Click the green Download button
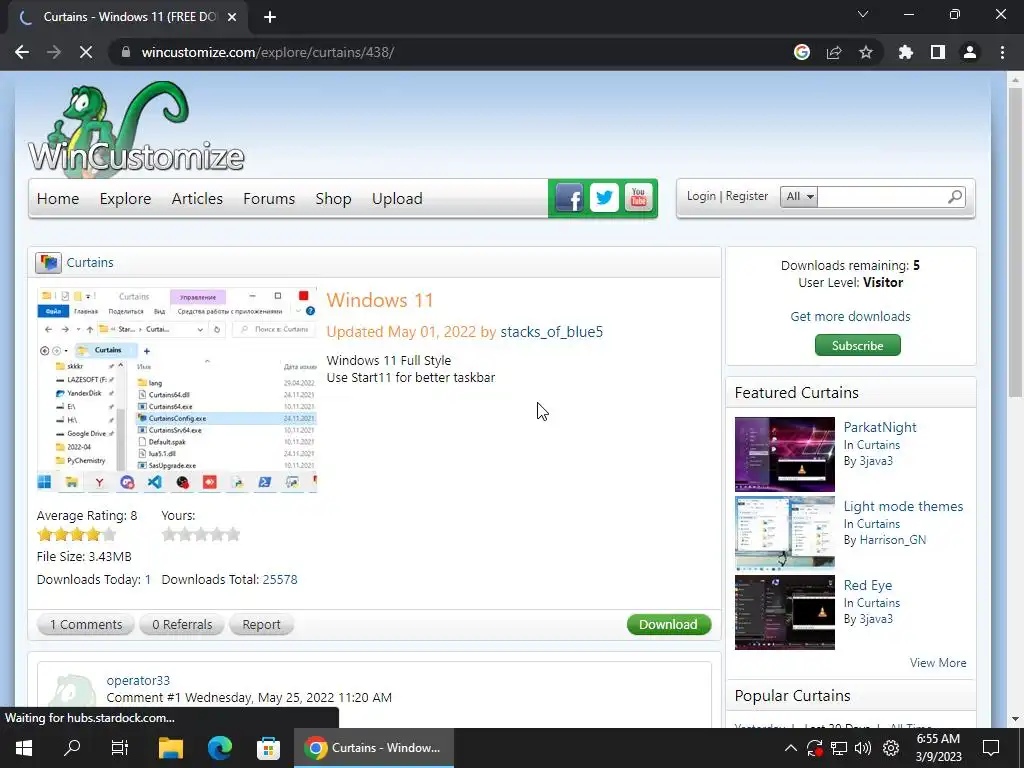This screenshot has height=768, width=1024. (669, 624)
